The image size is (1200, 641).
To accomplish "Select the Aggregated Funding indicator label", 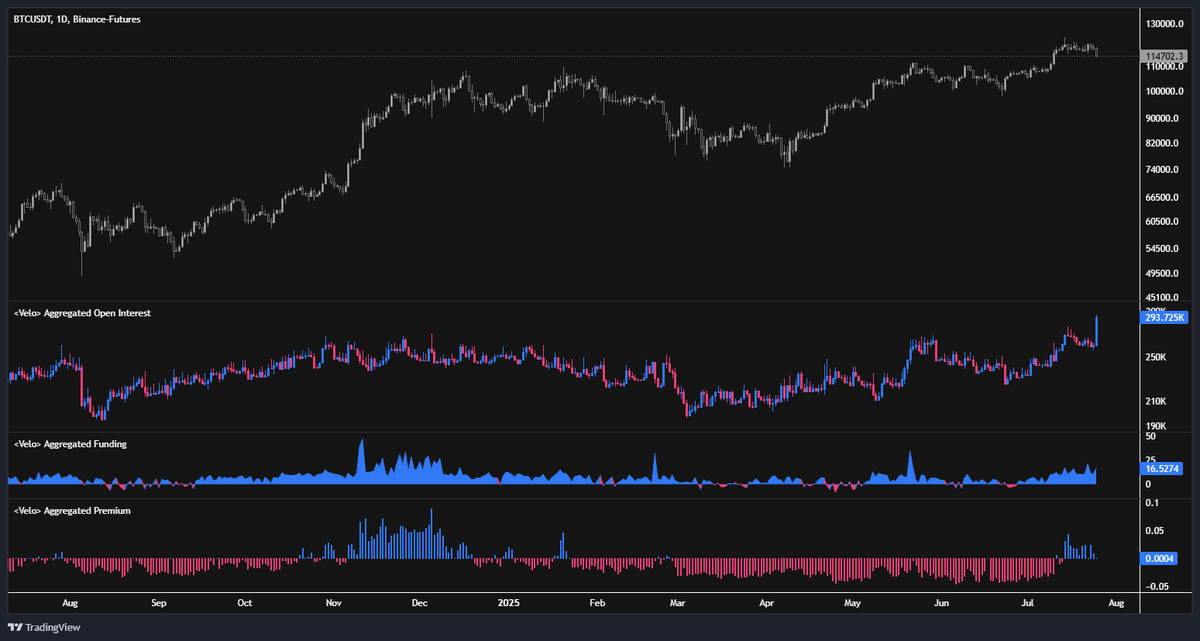I will pos(70,443).
